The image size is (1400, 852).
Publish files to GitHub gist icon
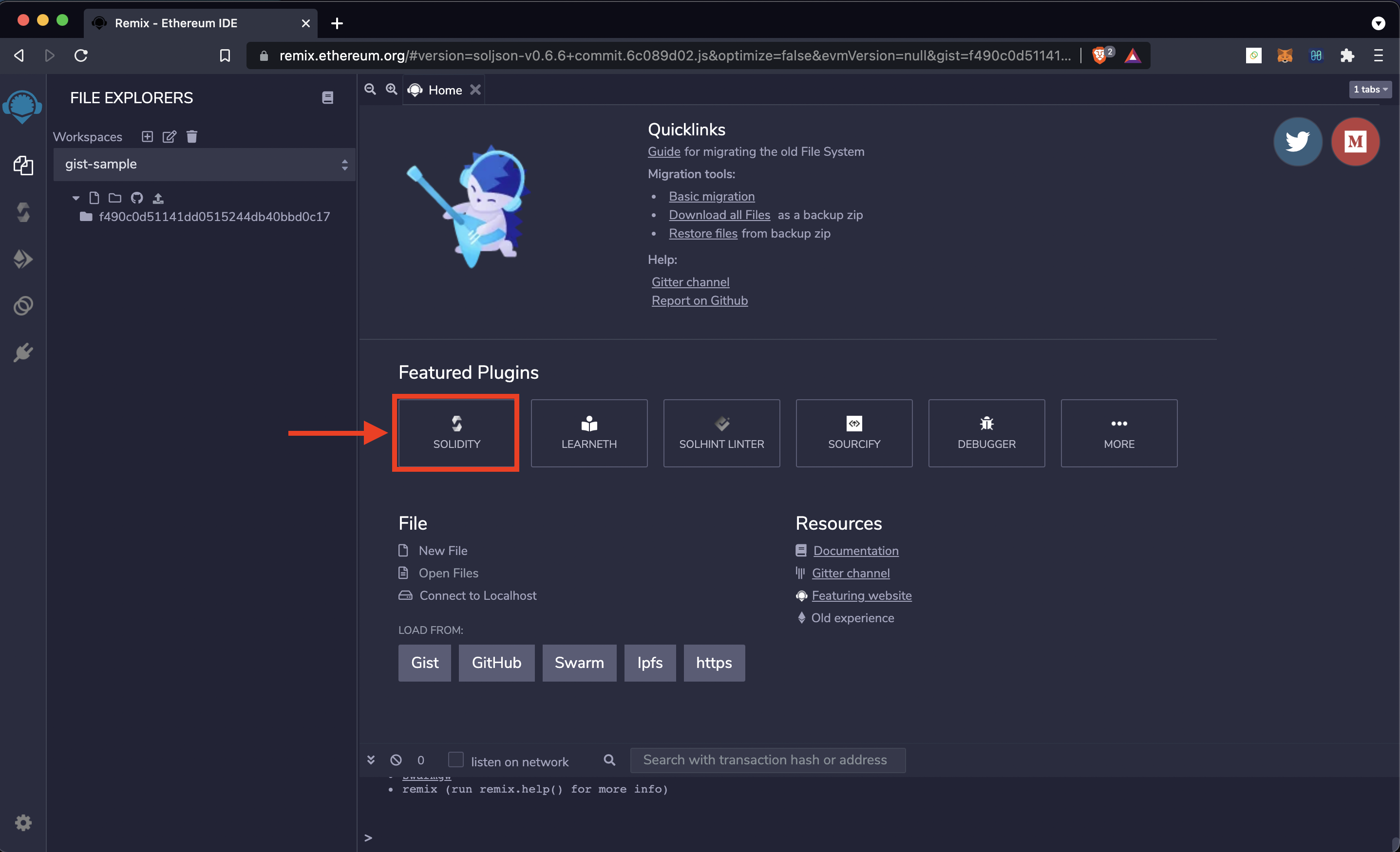pyautogui.click(x=137, y=198)
